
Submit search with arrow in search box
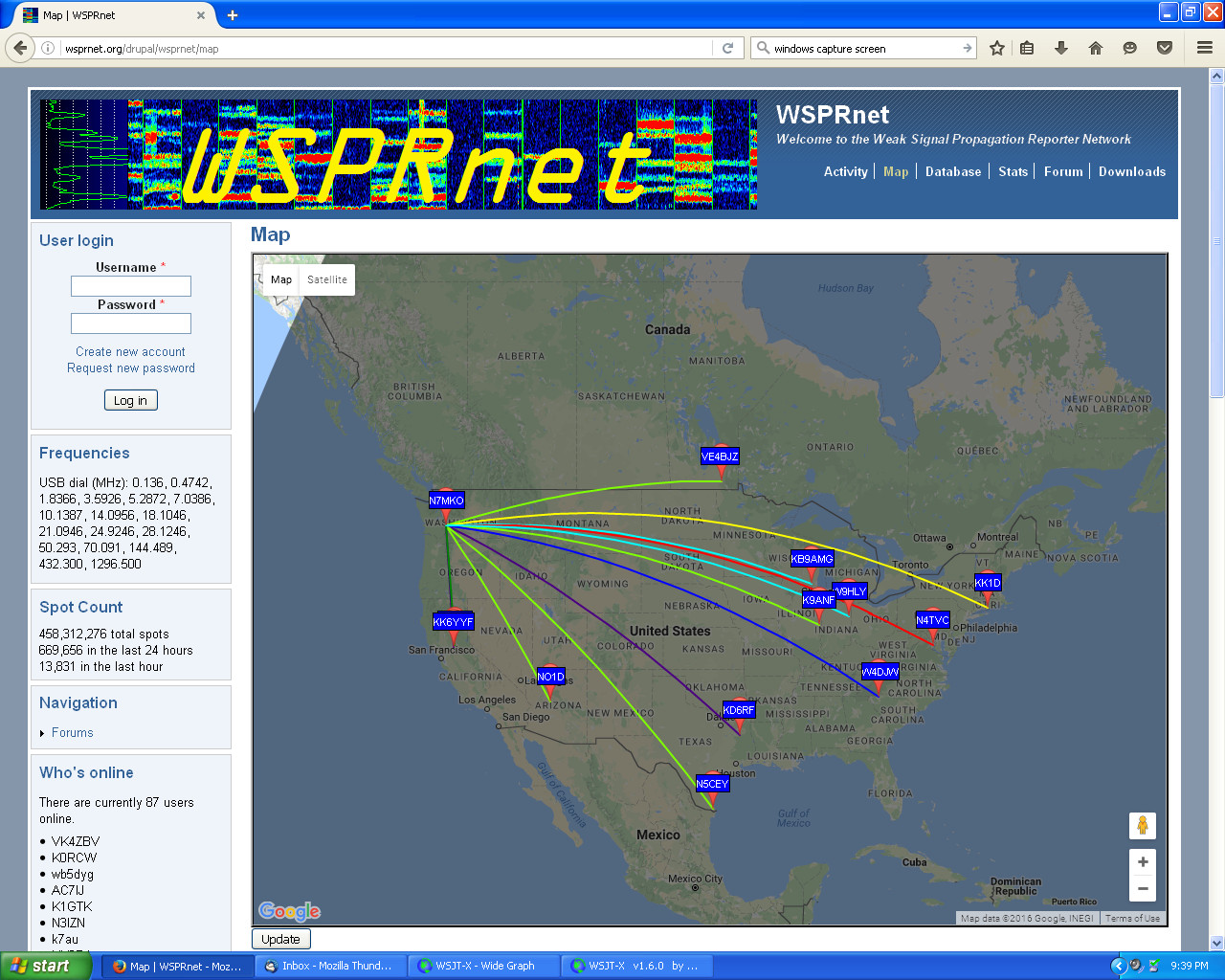click(x=967, y=48)
